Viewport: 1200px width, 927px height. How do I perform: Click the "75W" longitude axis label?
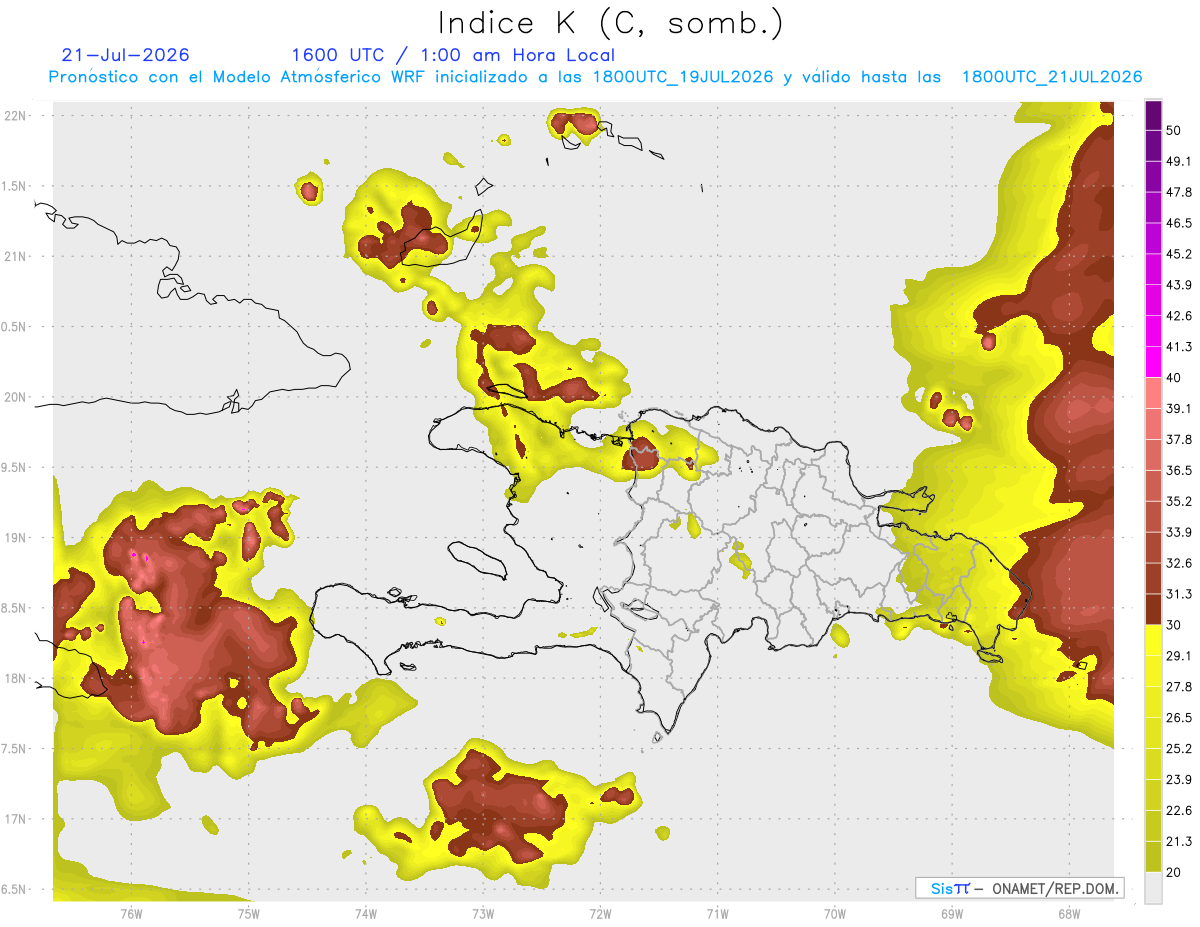coord(249,914)
